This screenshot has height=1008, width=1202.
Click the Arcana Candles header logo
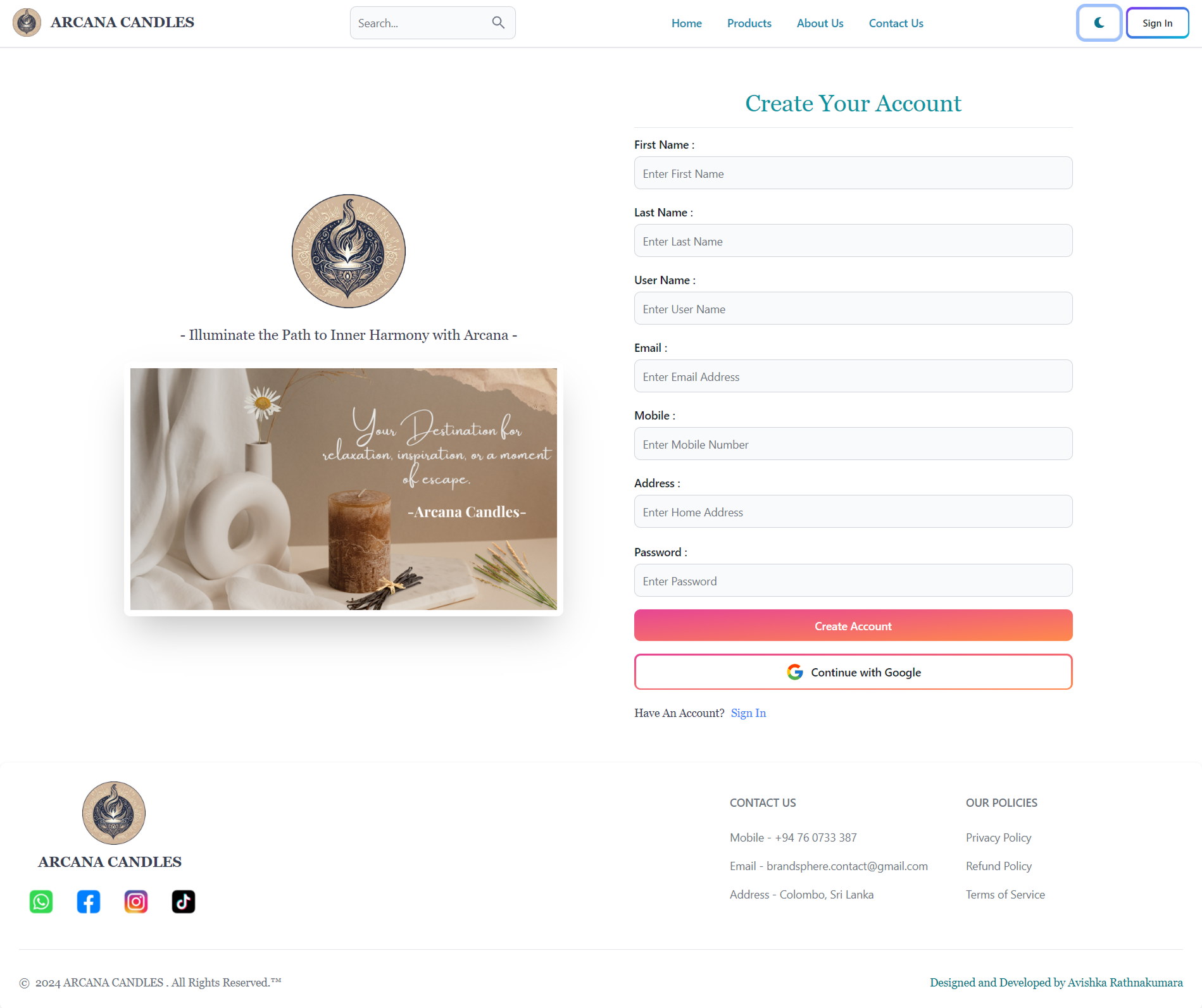click(27, 23)
